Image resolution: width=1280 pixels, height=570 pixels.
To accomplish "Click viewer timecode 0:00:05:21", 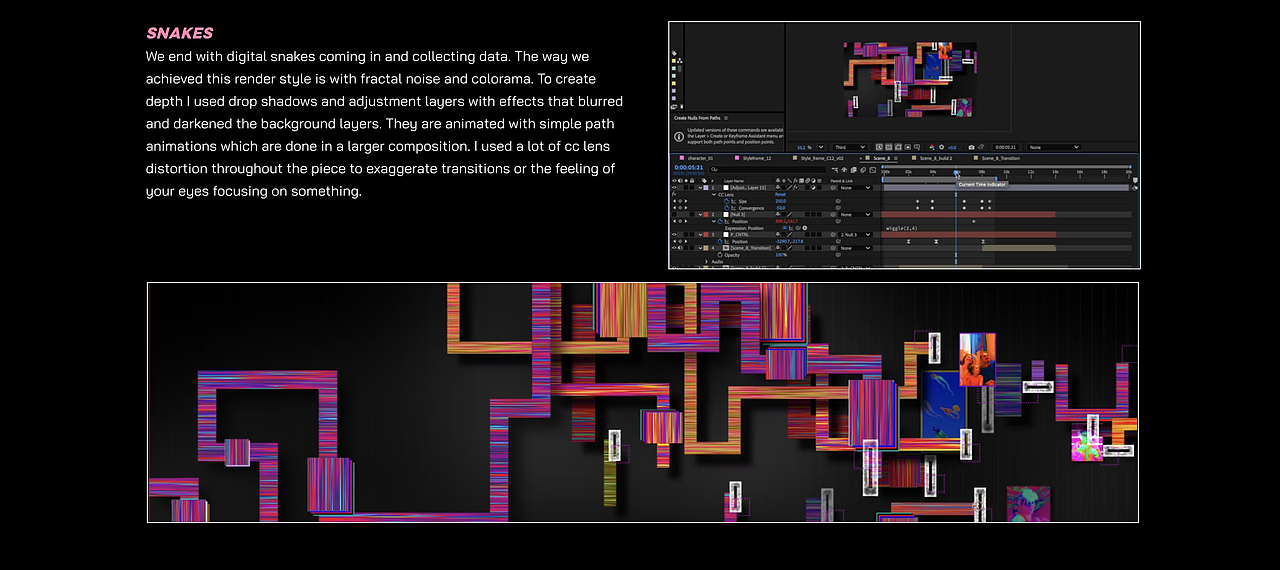I will point(1006,147).
